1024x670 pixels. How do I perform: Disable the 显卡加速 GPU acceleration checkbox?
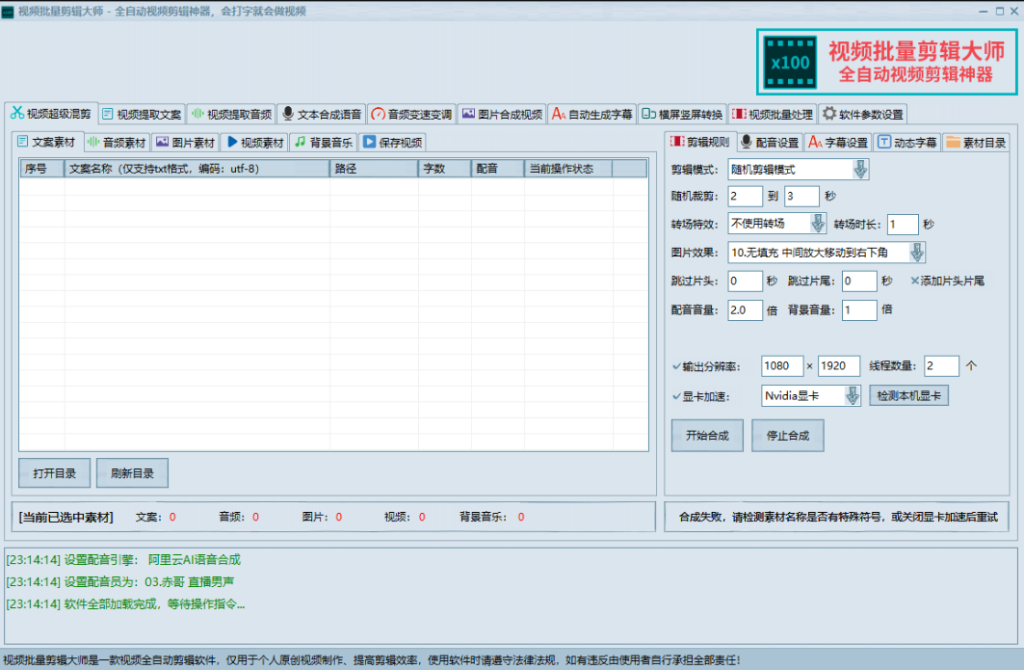pos(674,395)
